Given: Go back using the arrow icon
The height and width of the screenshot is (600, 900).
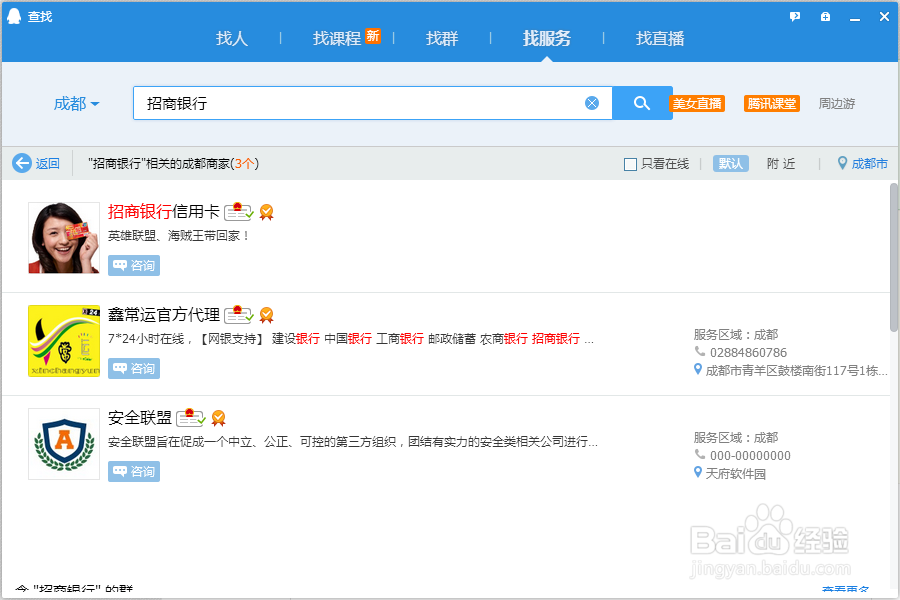Looking at the screenshot, I should tap(22, 163).
